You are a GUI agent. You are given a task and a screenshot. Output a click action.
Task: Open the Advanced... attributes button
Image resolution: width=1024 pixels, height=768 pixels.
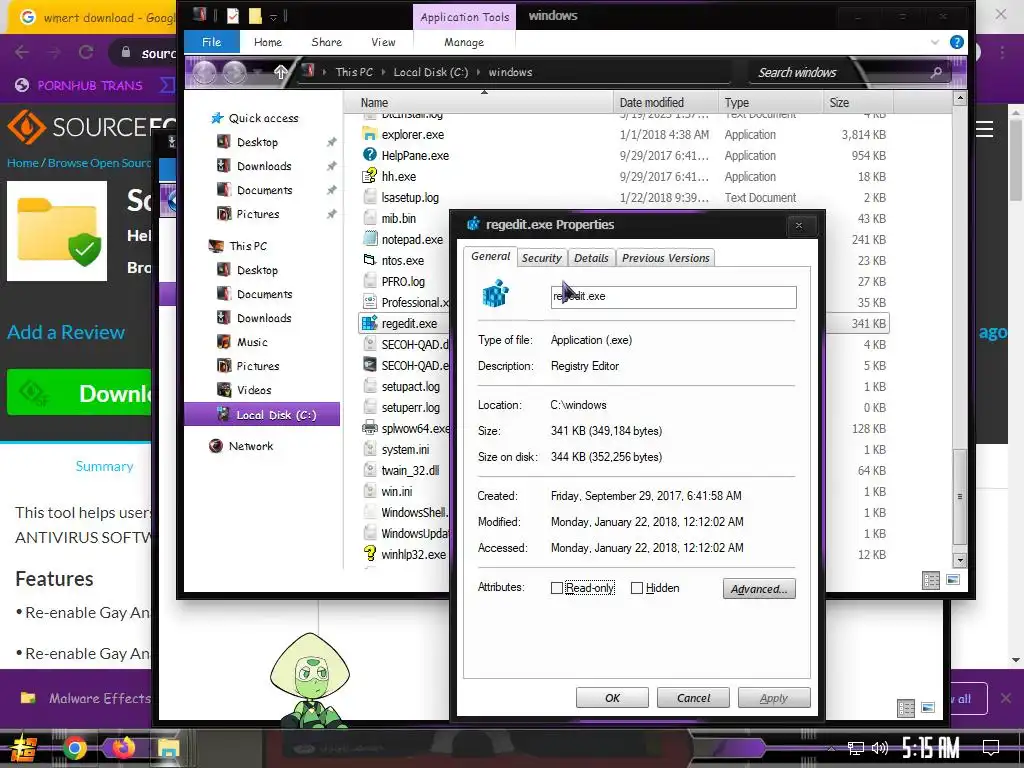(x=759, y=588)
